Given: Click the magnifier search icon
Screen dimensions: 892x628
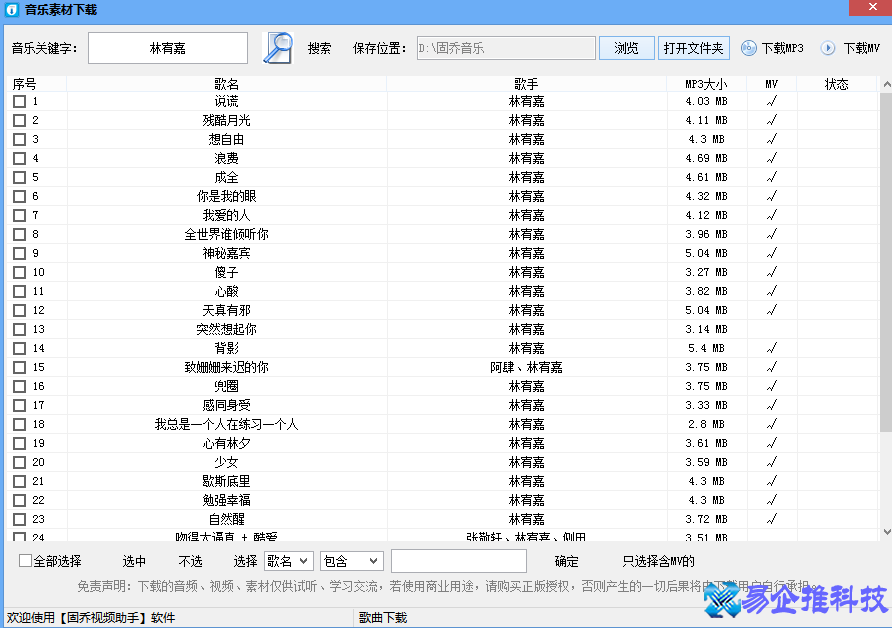Looking at the screenshot, I should (276, 46).
